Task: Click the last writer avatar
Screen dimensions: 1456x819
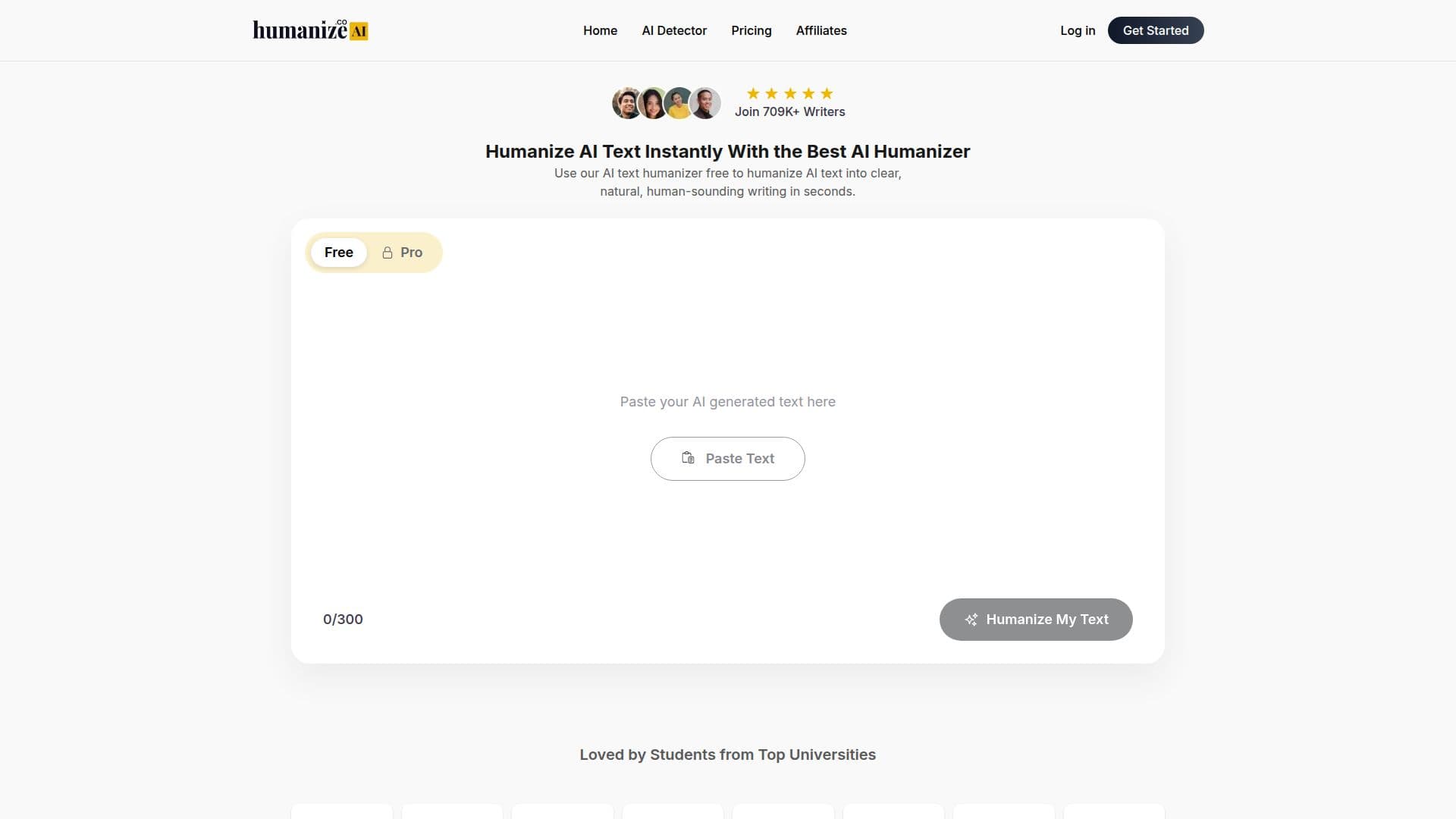Action: (x=705, y=103)
